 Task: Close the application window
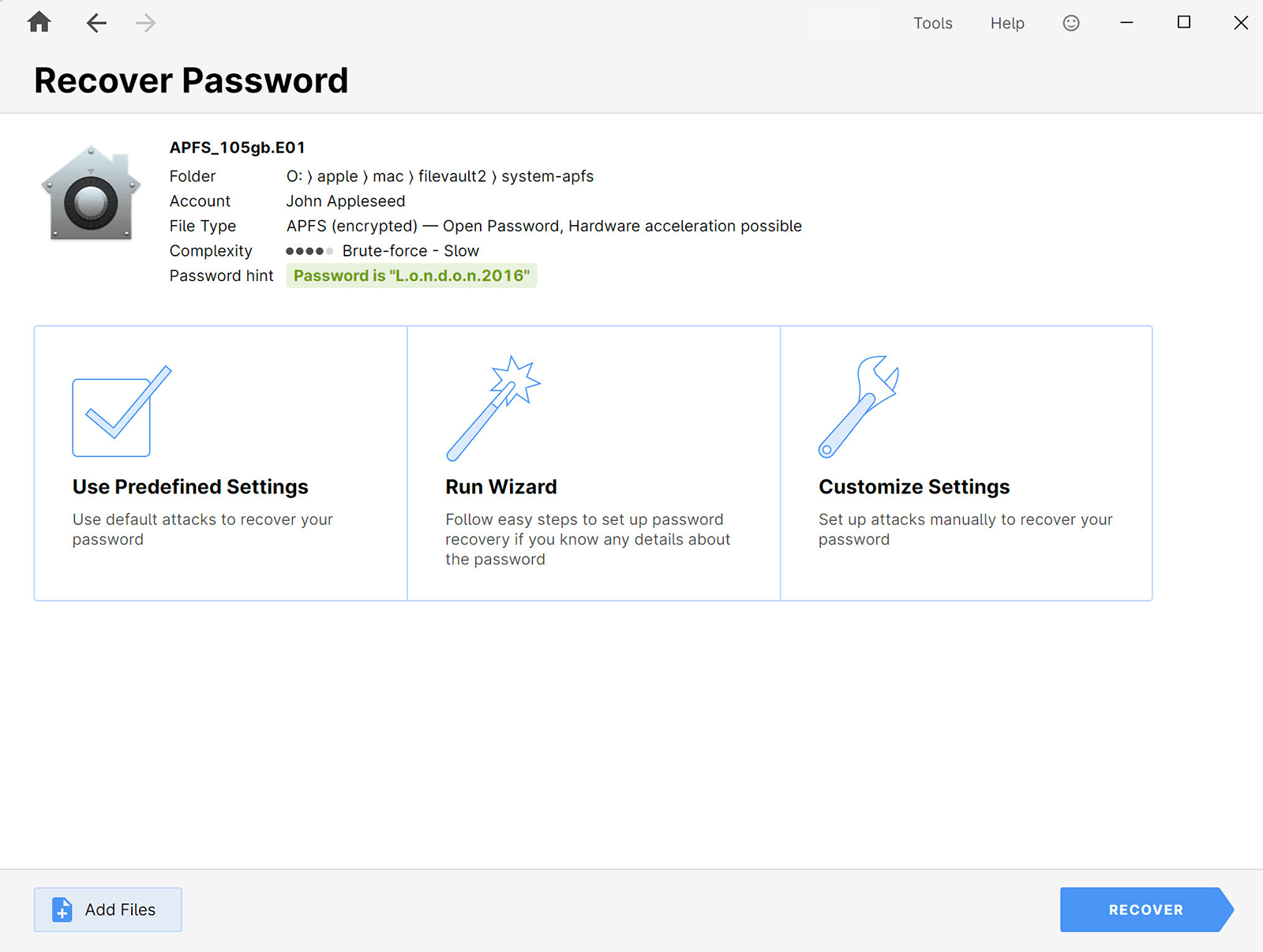(x=1241, y=23)
